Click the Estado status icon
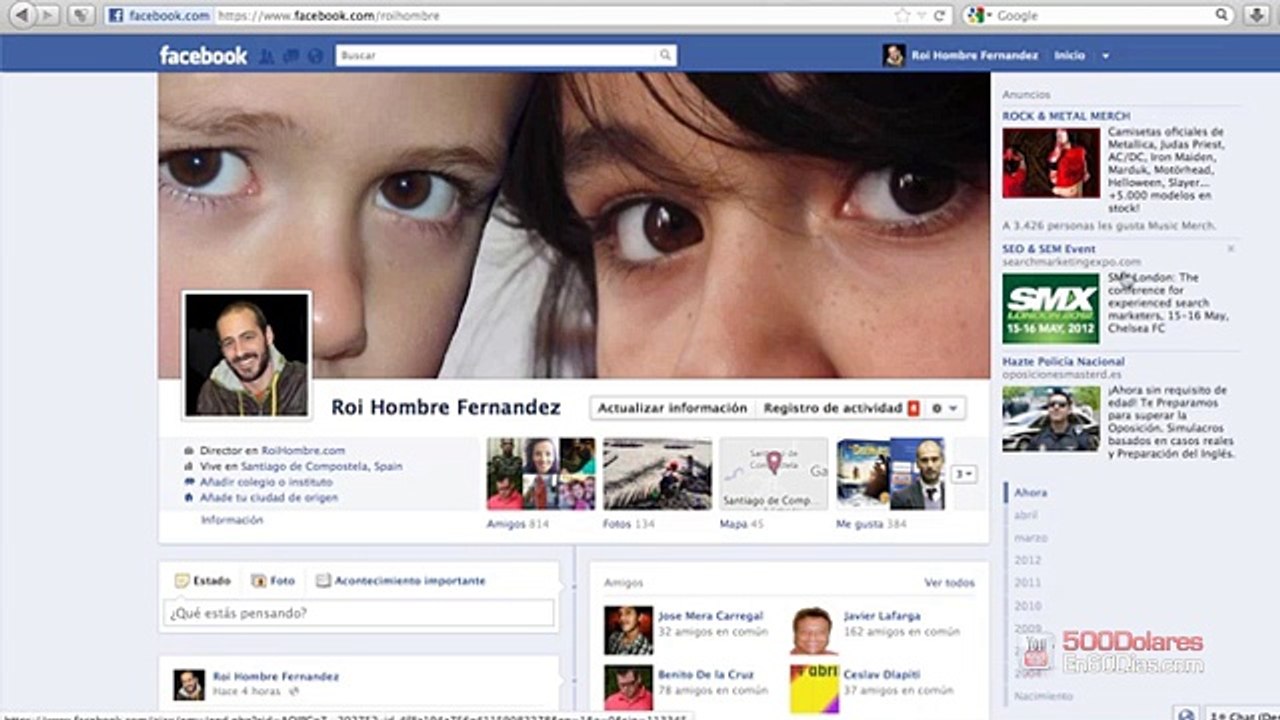Image resolution: width=1280 pixels, height=720 pixels. [x=182, y=580]
